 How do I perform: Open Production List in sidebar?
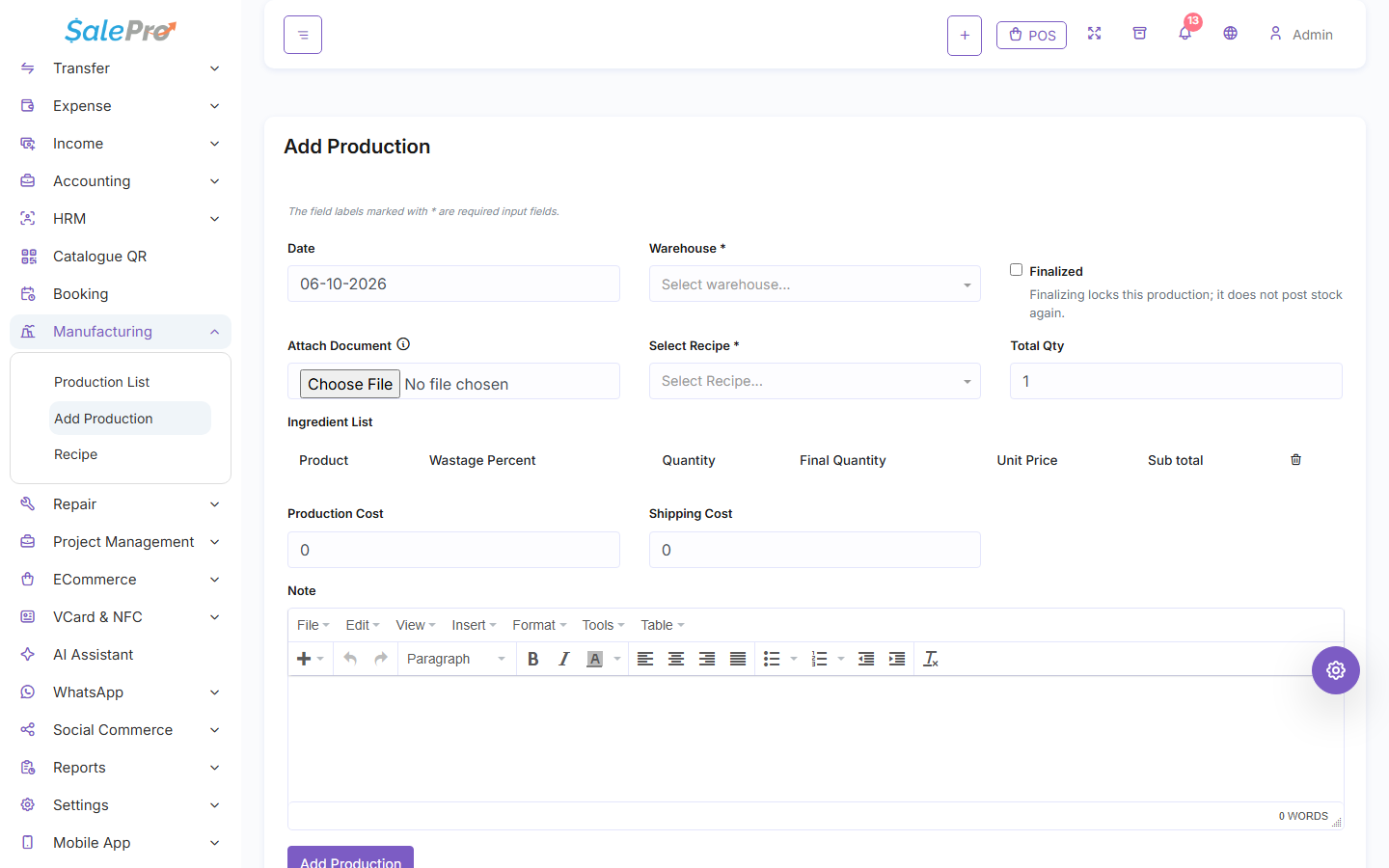102,382
